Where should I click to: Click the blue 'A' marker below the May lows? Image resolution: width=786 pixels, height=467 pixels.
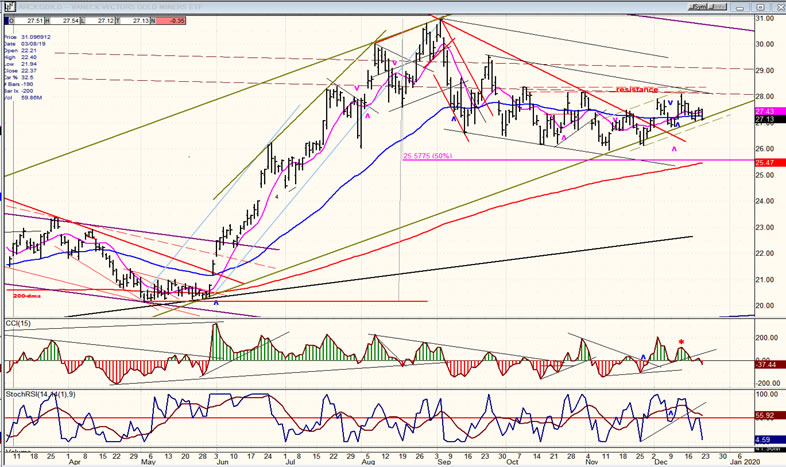216,303
